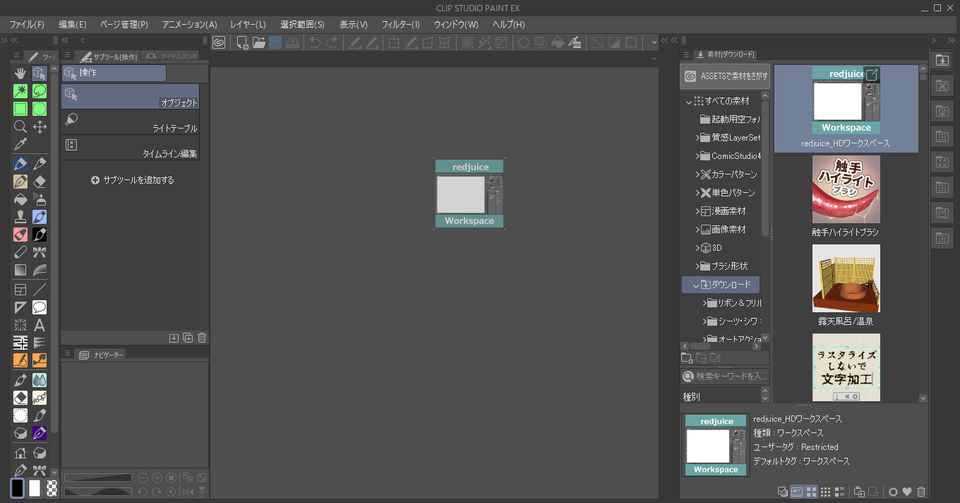Select the straight Line figure tool
Viewport: 960px width, 503px height.
click(x=40, y=289)
